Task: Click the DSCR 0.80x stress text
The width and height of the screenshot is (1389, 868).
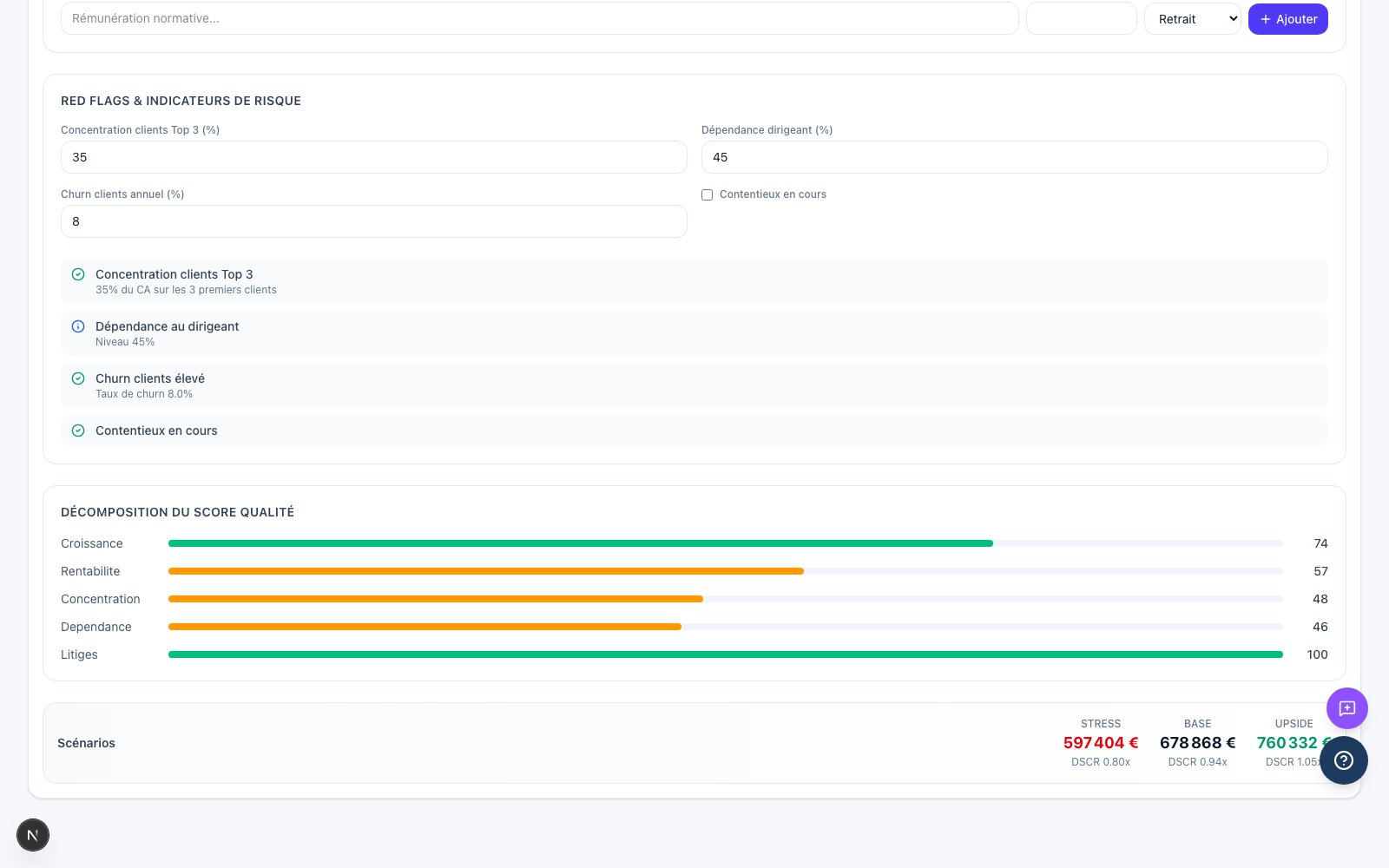Action: coord(1101,762)
